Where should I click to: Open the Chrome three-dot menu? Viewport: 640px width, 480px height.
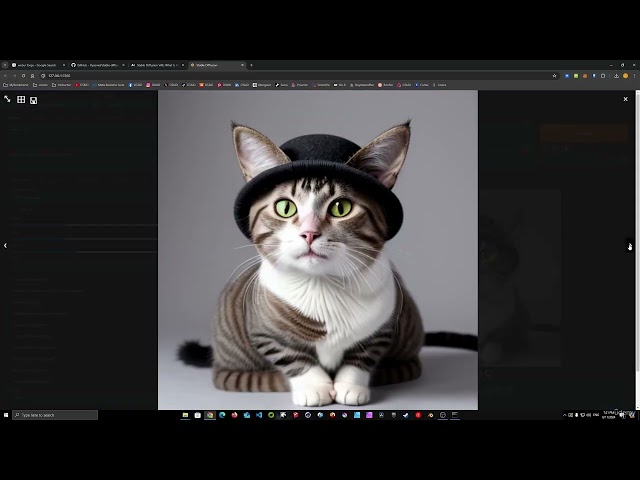634,76
